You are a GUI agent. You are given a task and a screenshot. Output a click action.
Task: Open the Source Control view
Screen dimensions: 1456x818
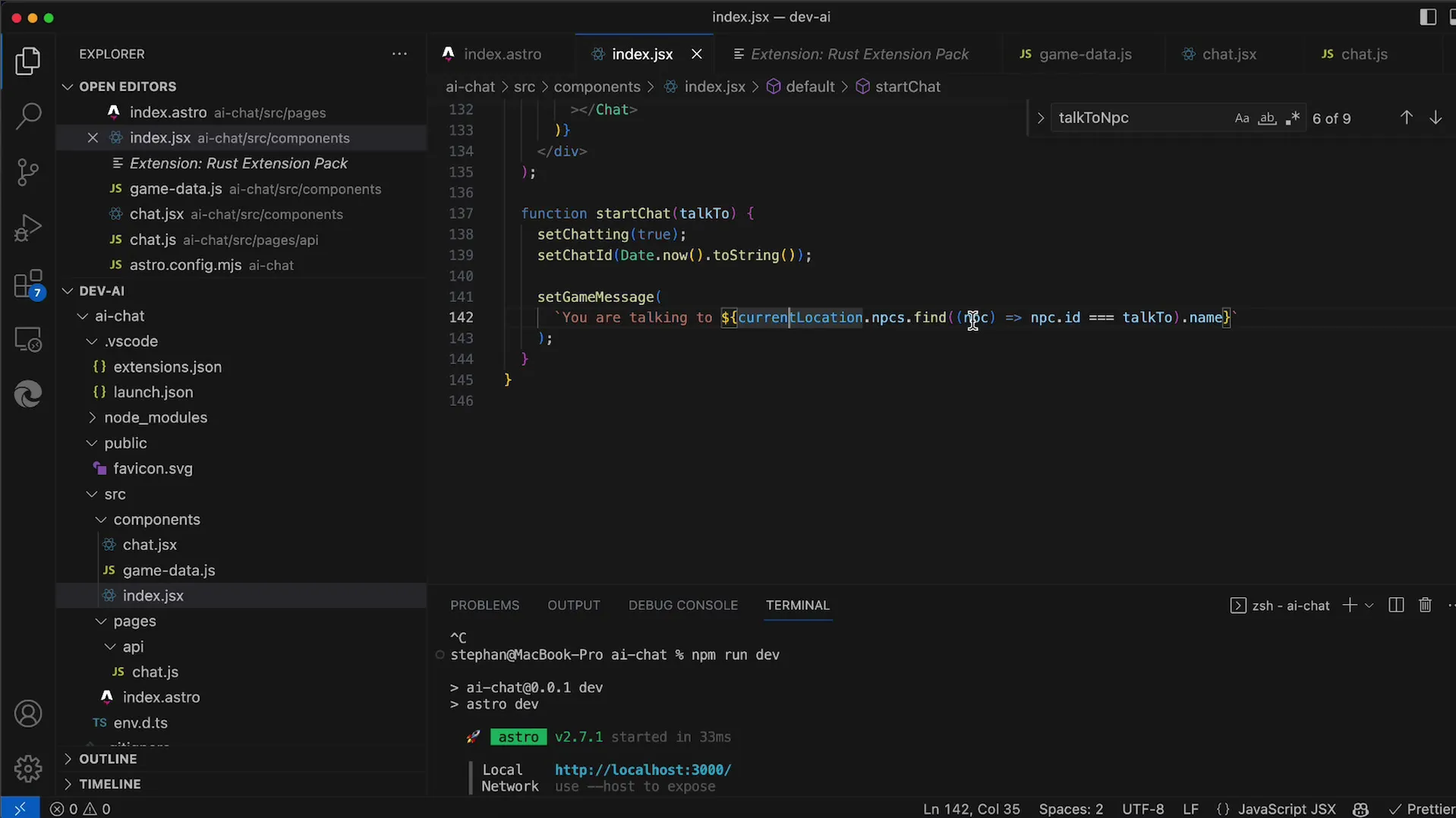(x=28, y=172)
